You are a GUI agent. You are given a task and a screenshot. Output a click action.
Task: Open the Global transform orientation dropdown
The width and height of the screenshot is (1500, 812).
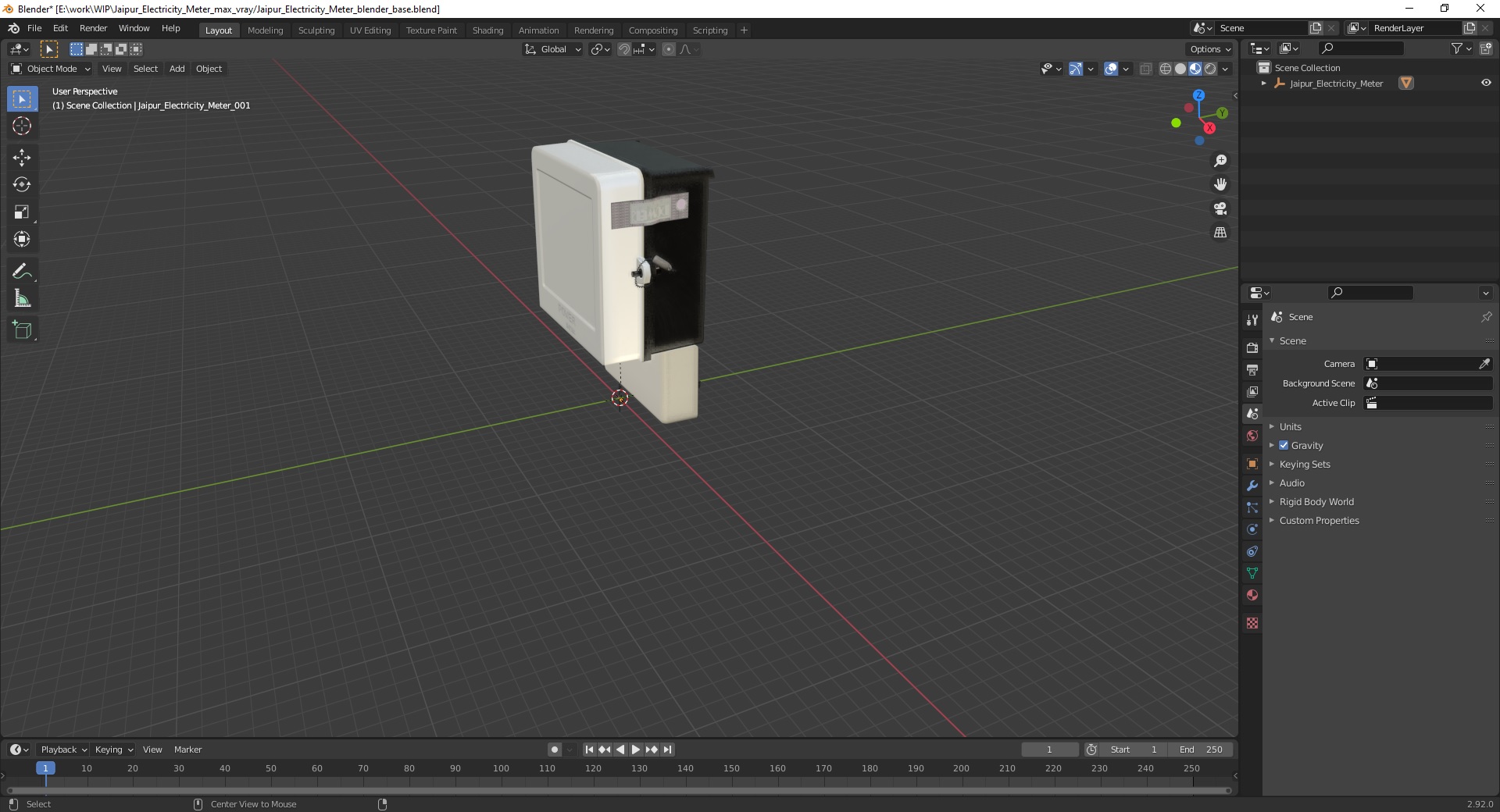[x=552, y=49]
